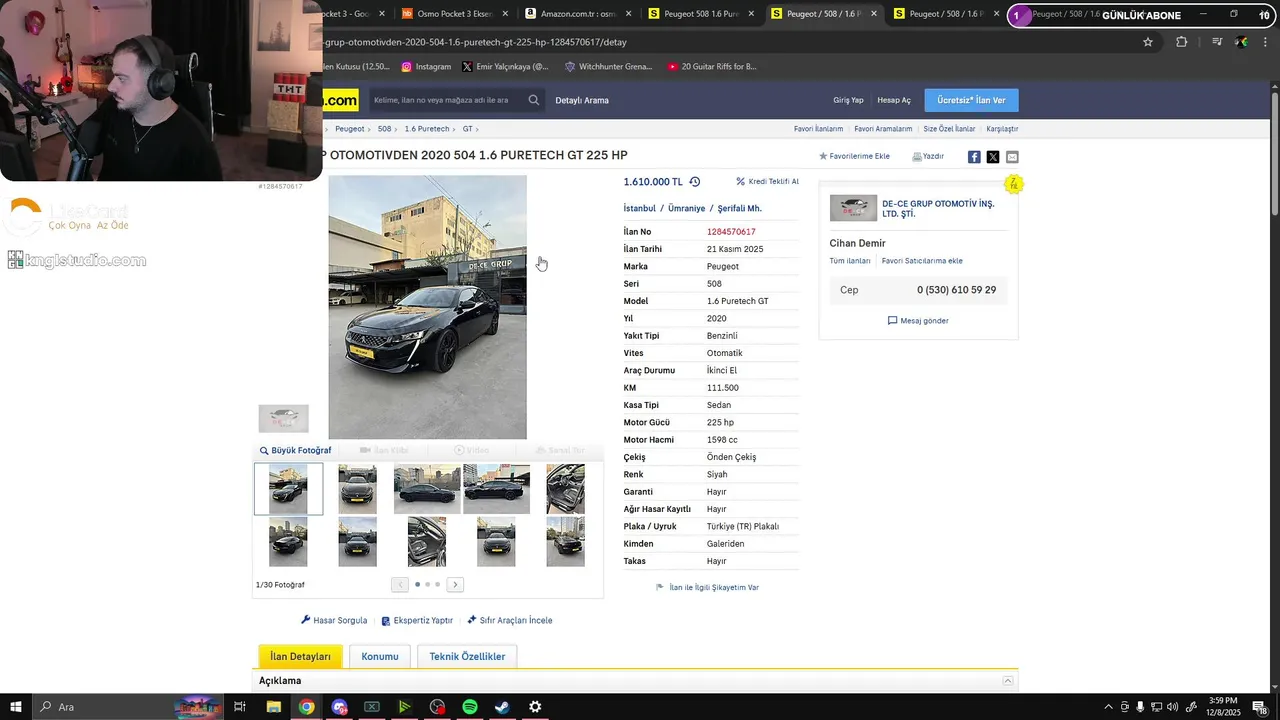Screen dimensions: 1280x720
Task: Print the listing with Yazdır
Action: point(928,156)
